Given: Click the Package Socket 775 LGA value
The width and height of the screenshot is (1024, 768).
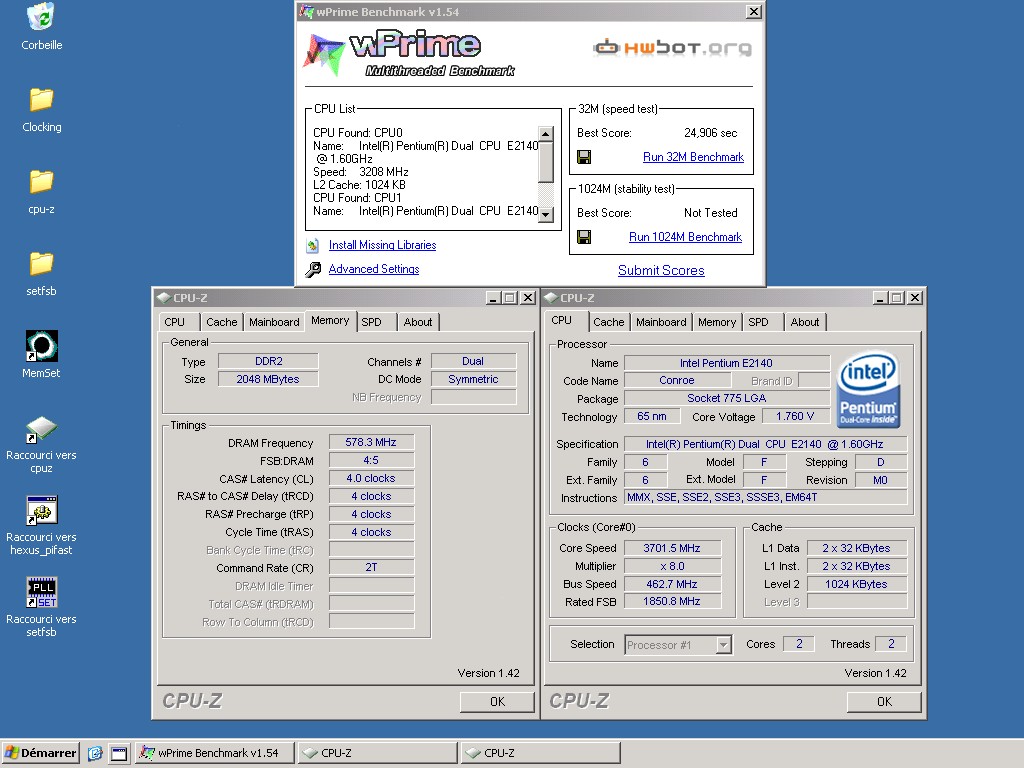Looking at the screenshot, I should [x=726, y=398].
